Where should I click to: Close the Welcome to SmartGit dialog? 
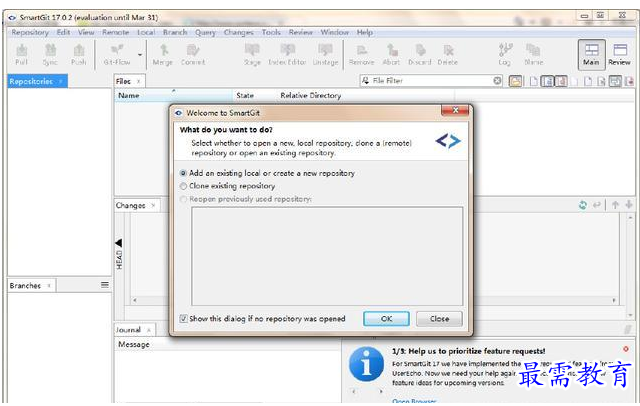click(x=456, y=111)
